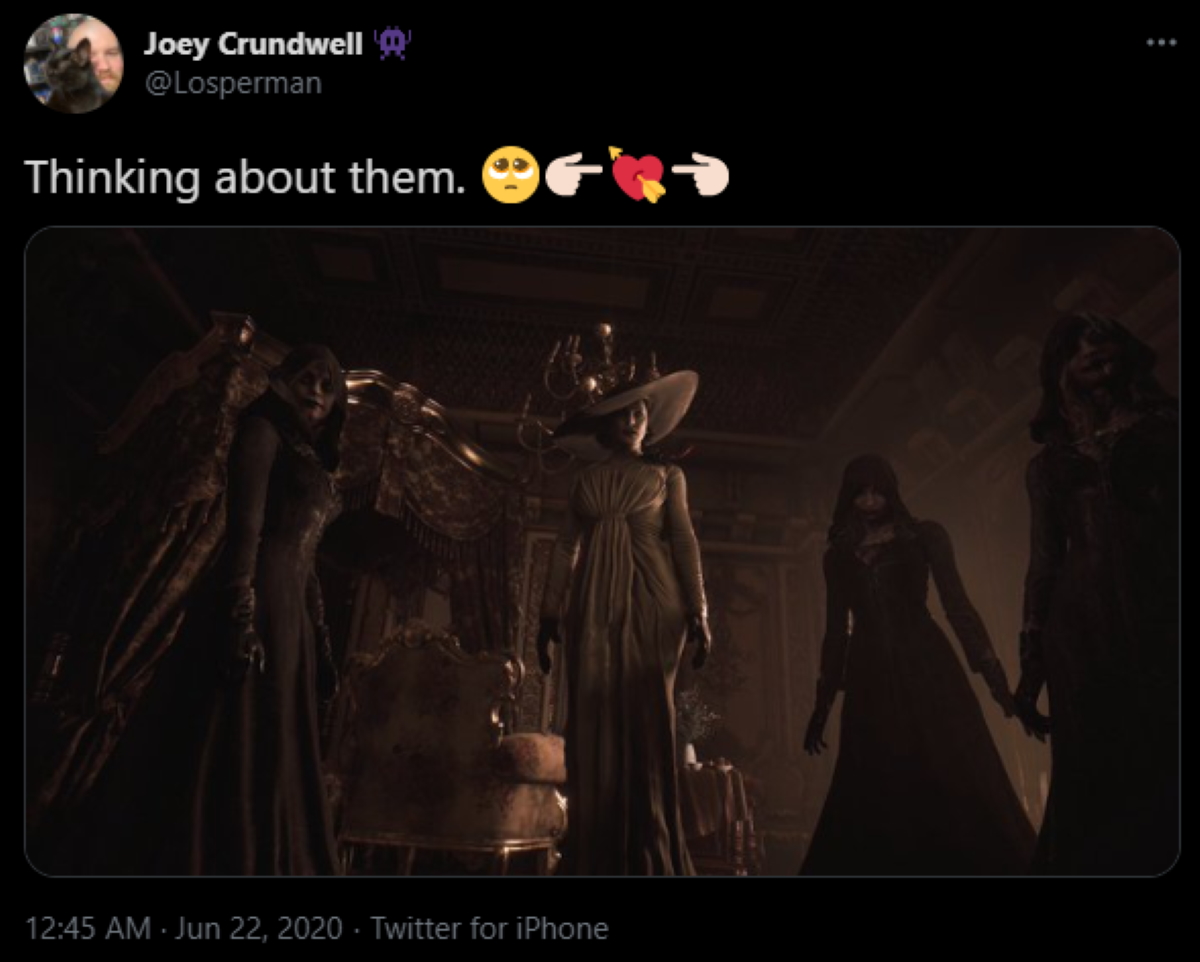Click the 12:45 AM timestamp
The width and height of the screenshot is (1200, 962).
[x=88, y=928]
